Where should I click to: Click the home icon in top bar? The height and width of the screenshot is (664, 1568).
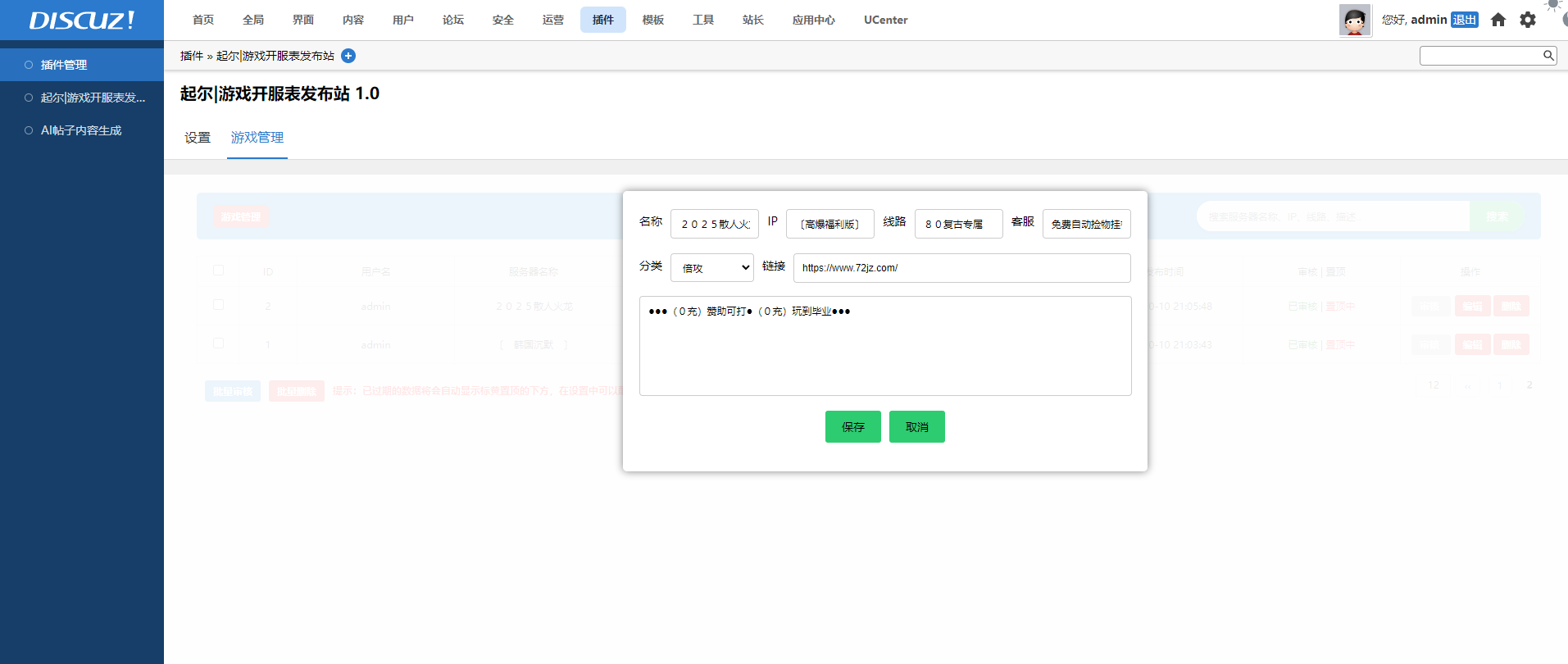click(1498, 20)
